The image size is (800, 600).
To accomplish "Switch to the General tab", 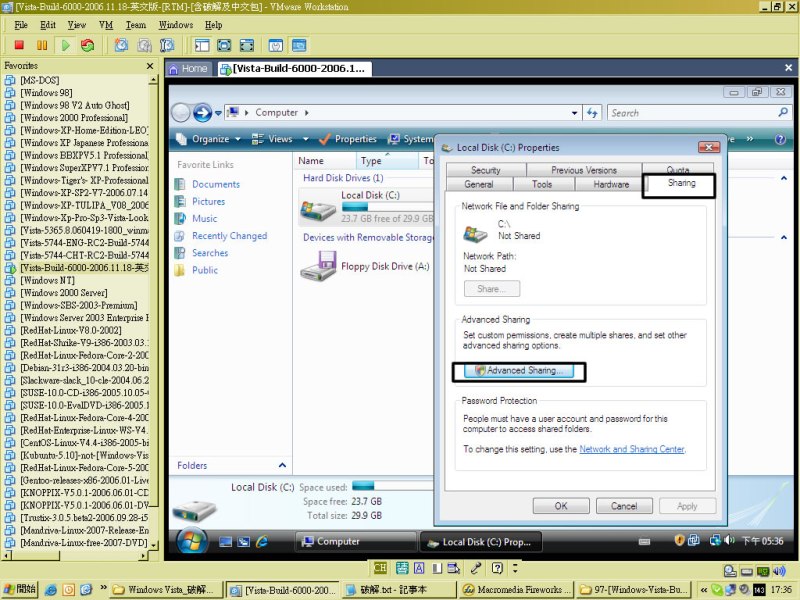I will (479, 184).
